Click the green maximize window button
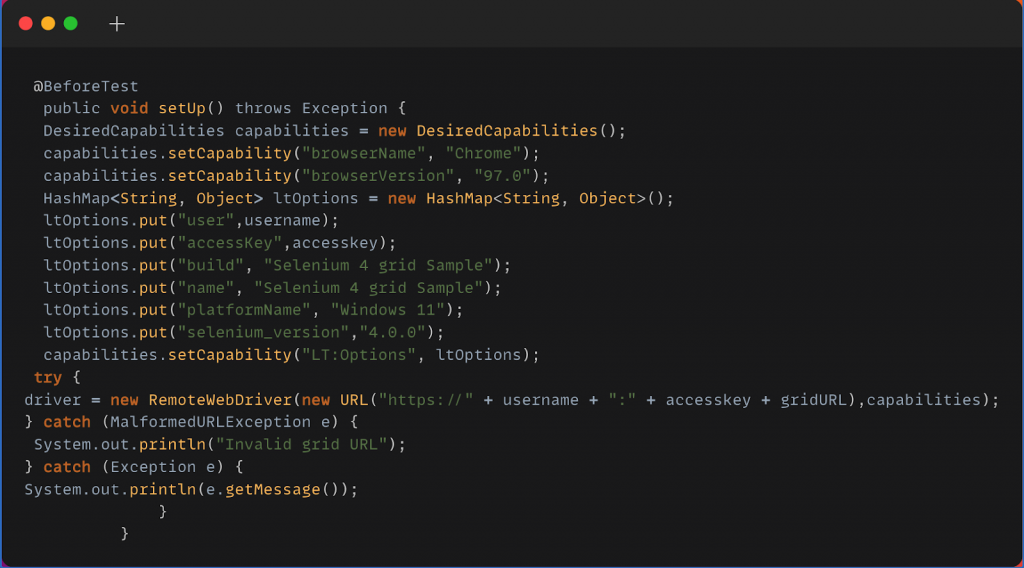The height and width of the screenshot is (568, 1024). coord(70,23)
